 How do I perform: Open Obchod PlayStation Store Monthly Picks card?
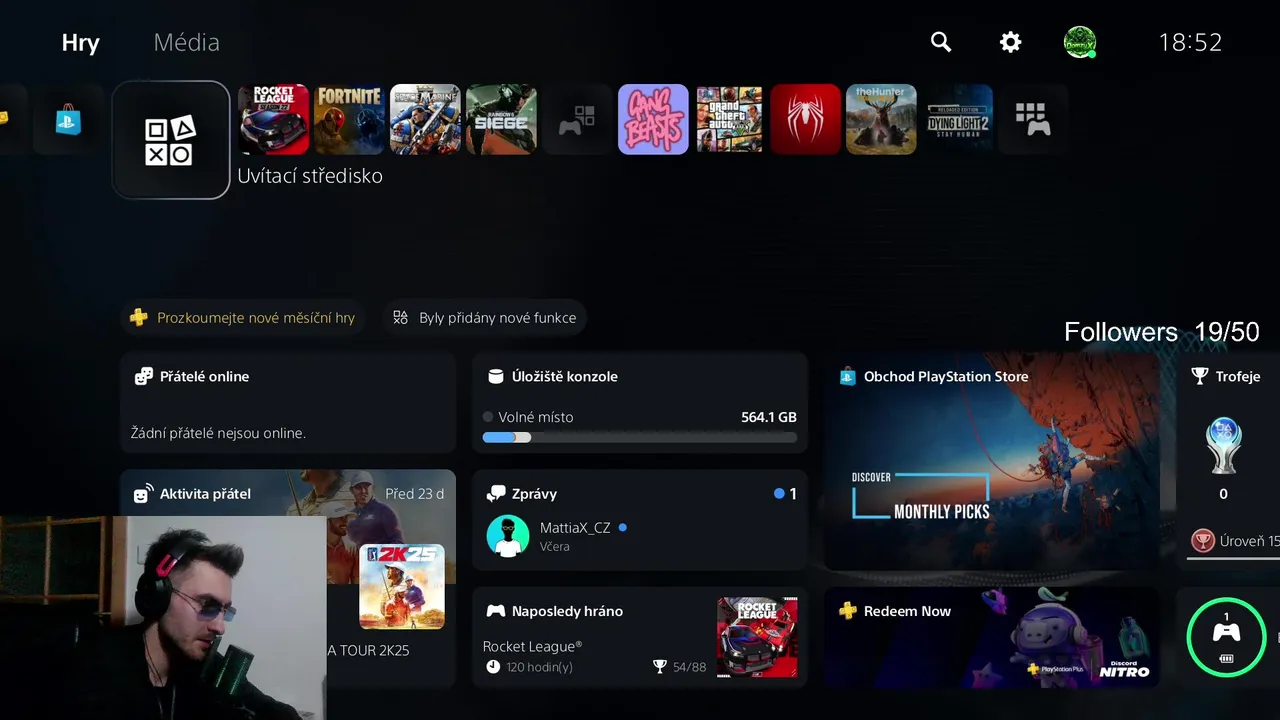(x=992, y=461)
